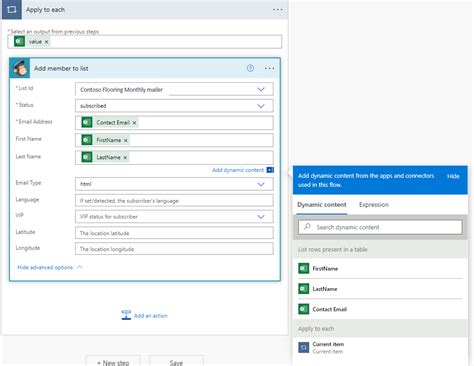The height and width of the screenshot is (366, 474).
Task: Click the Add dynamic content link
Action: click(x=238, y=170)
